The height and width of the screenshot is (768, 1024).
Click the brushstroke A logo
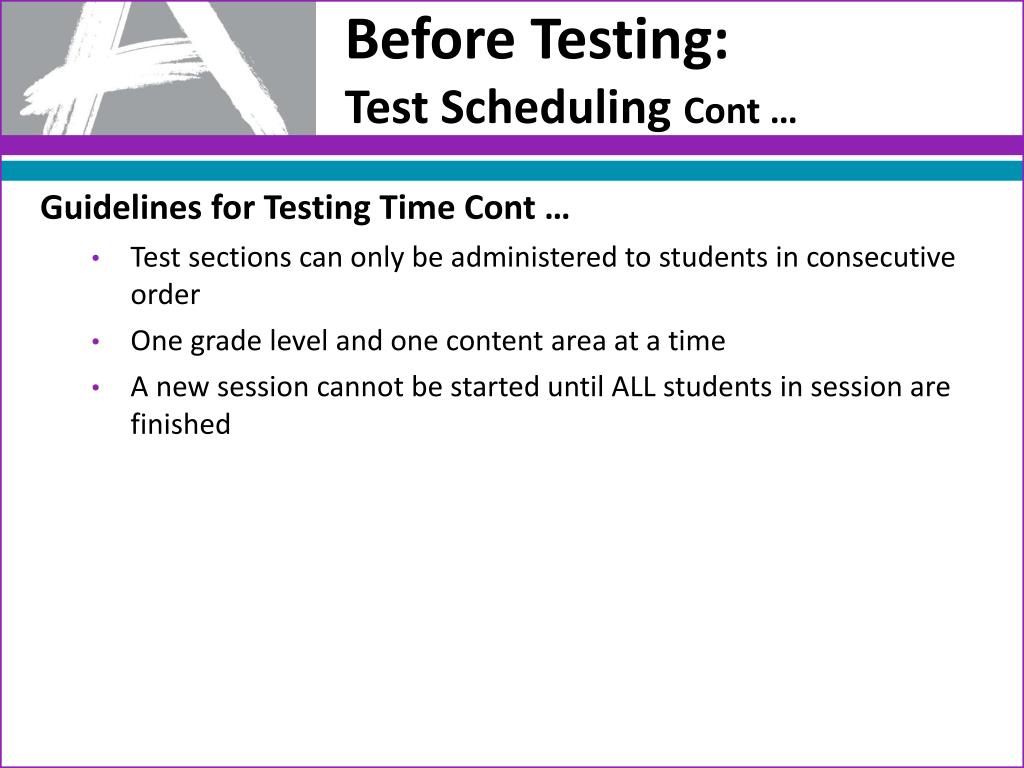coord(153,68)
